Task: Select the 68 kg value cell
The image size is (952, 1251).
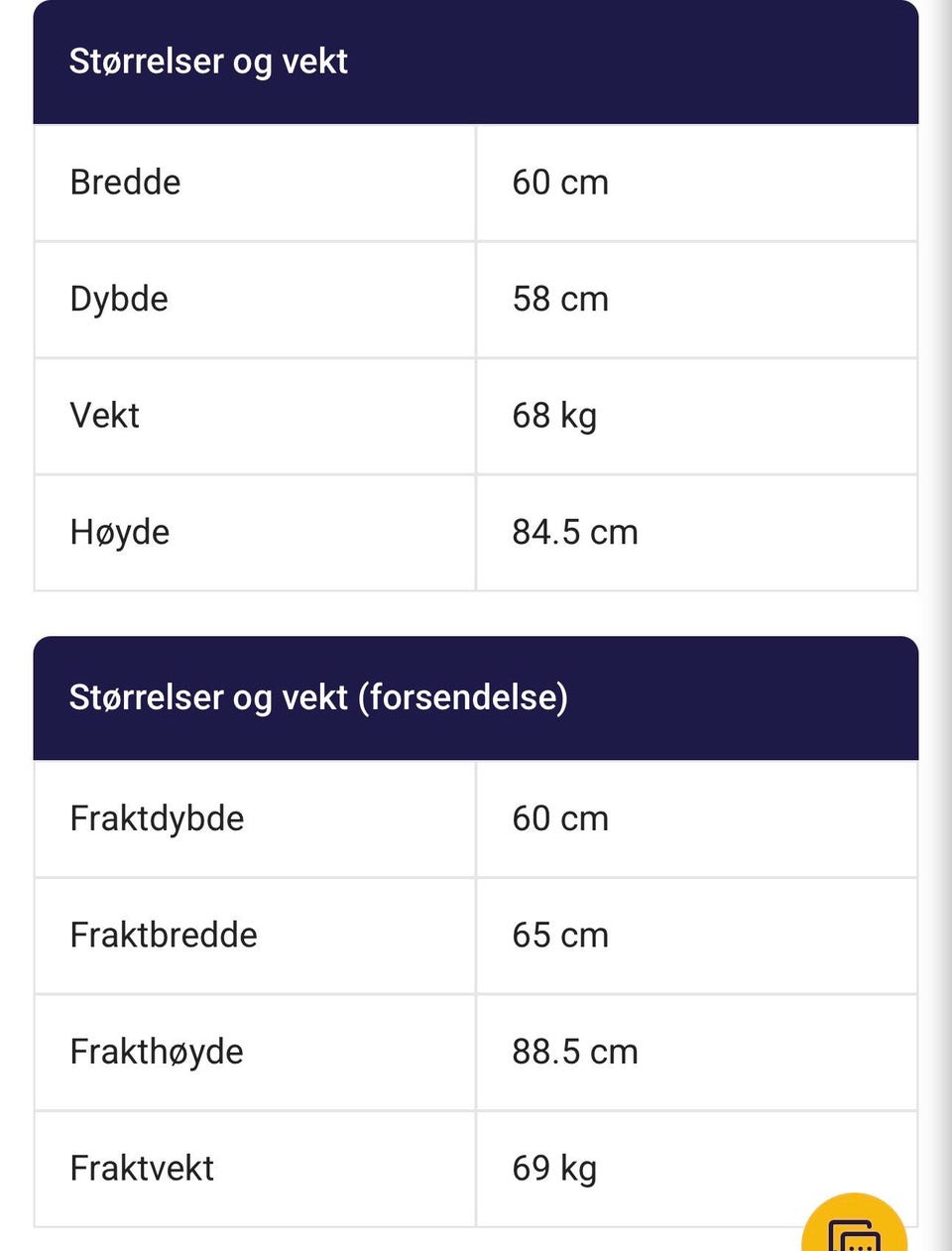Action: [x=697, y=416]
